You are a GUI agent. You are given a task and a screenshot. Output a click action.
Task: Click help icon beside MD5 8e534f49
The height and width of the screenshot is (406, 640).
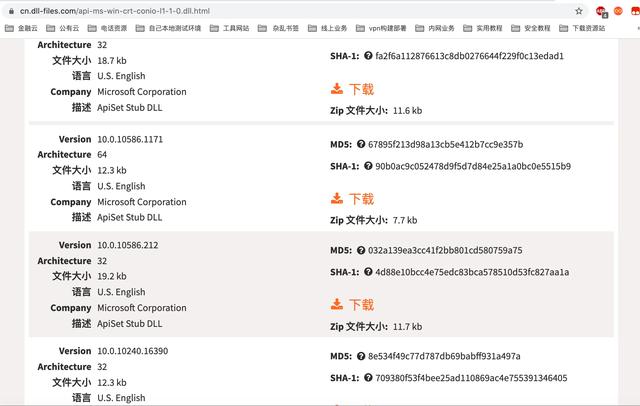[x=361, y=356]
